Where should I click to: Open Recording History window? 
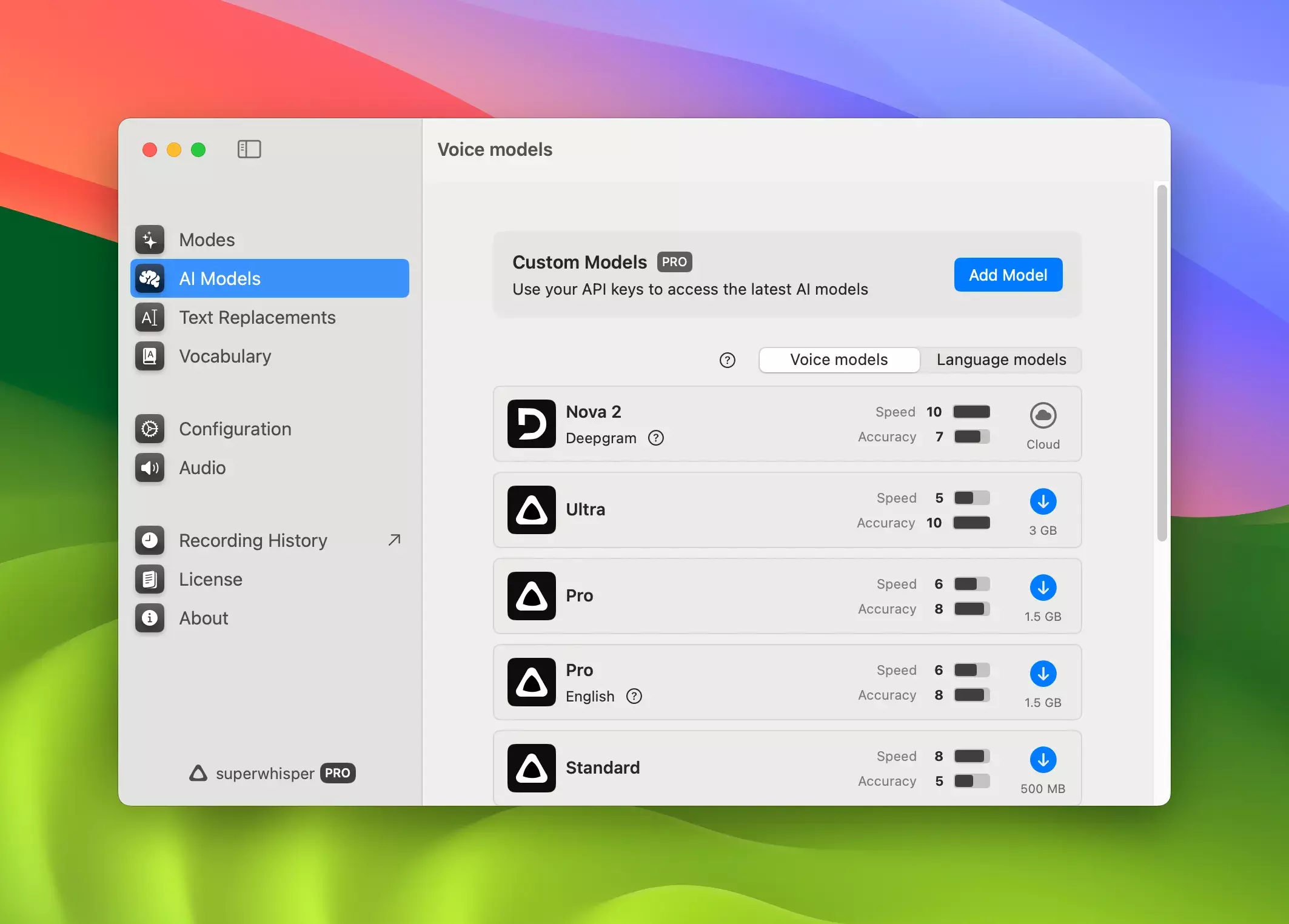253,541
